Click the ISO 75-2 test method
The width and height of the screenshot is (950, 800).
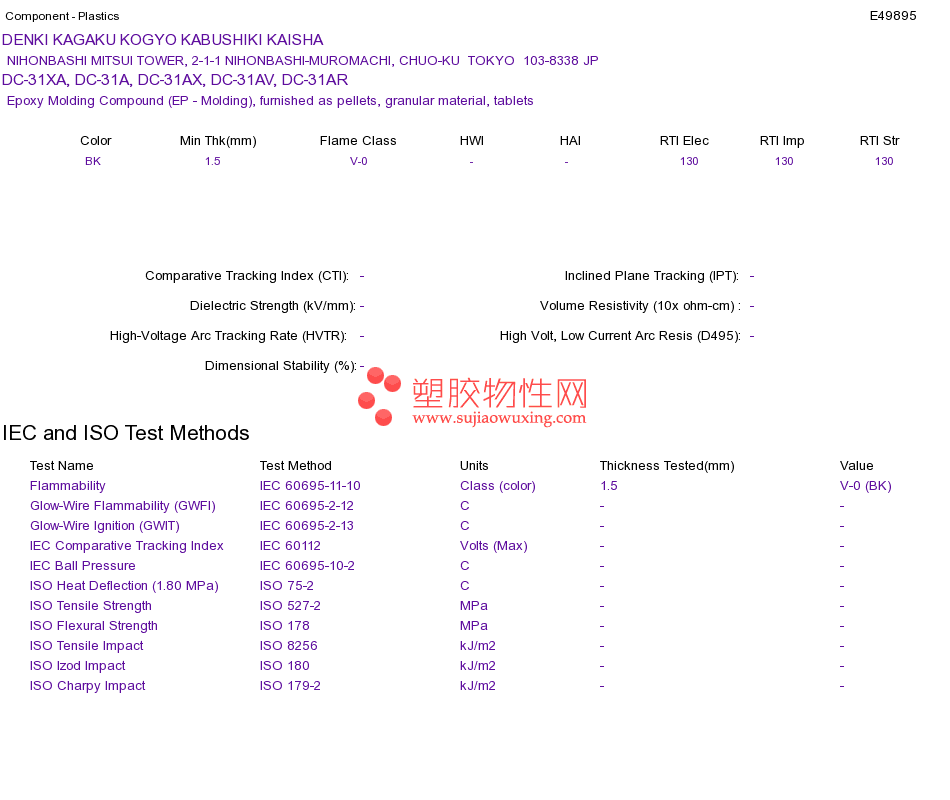click(287, 585)
